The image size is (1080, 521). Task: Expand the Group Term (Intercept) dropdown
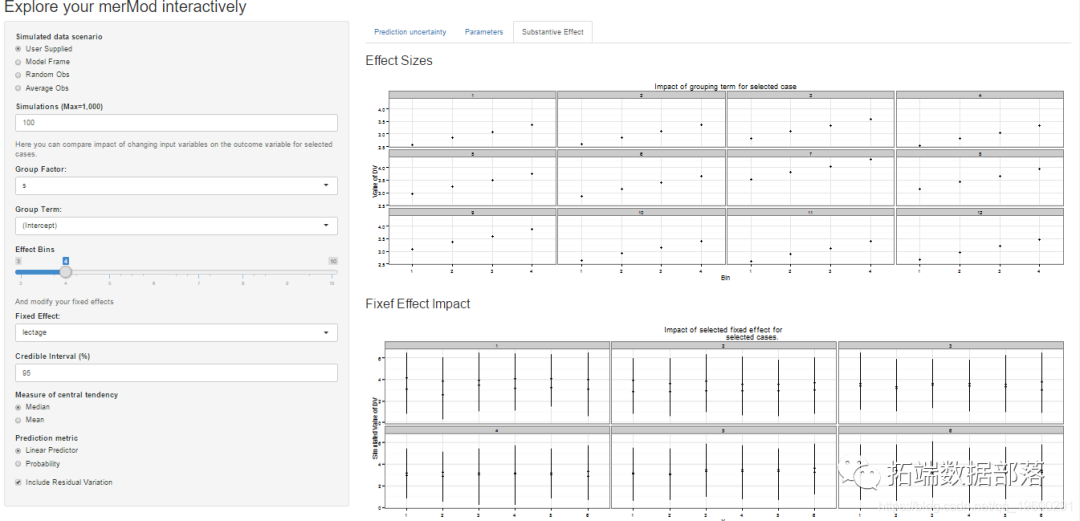pyautogui.click(x=176, y=226)
